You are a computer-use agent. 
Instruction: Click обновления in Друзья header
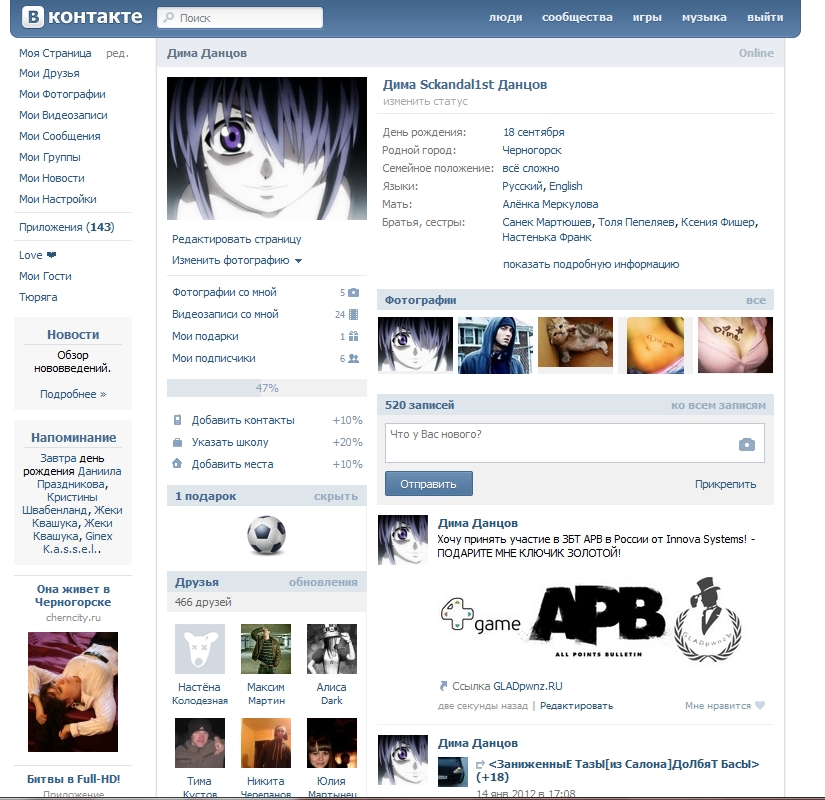[323, 582]
